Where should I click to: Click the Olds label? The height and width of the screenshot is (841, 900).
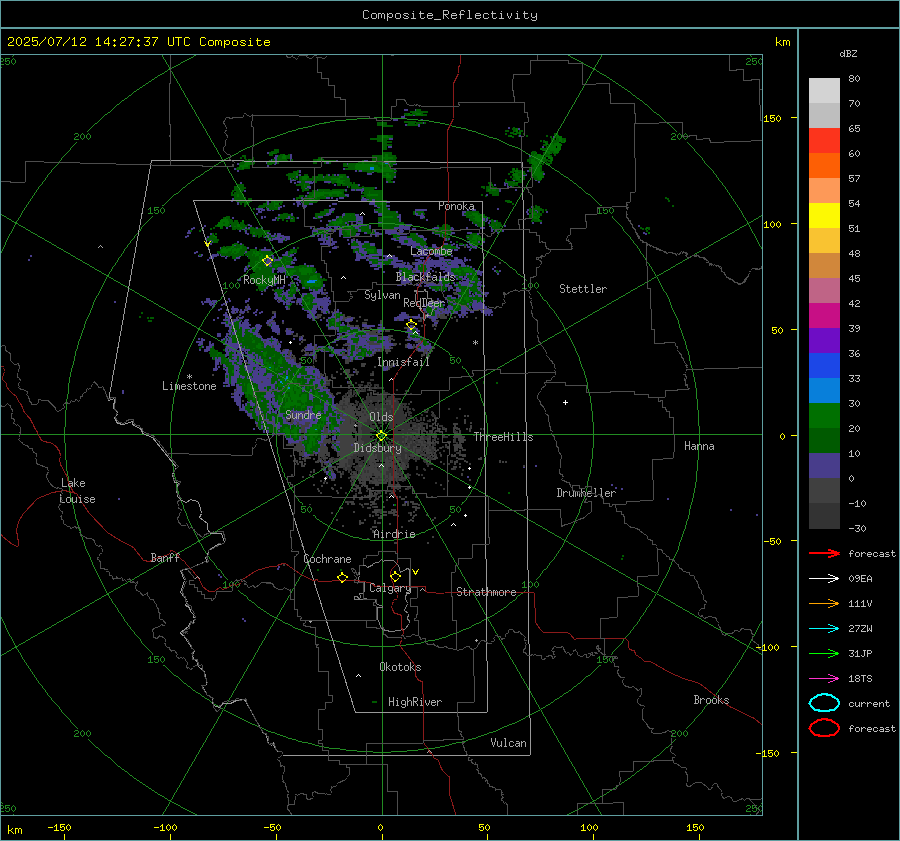(x=381, y=417)
